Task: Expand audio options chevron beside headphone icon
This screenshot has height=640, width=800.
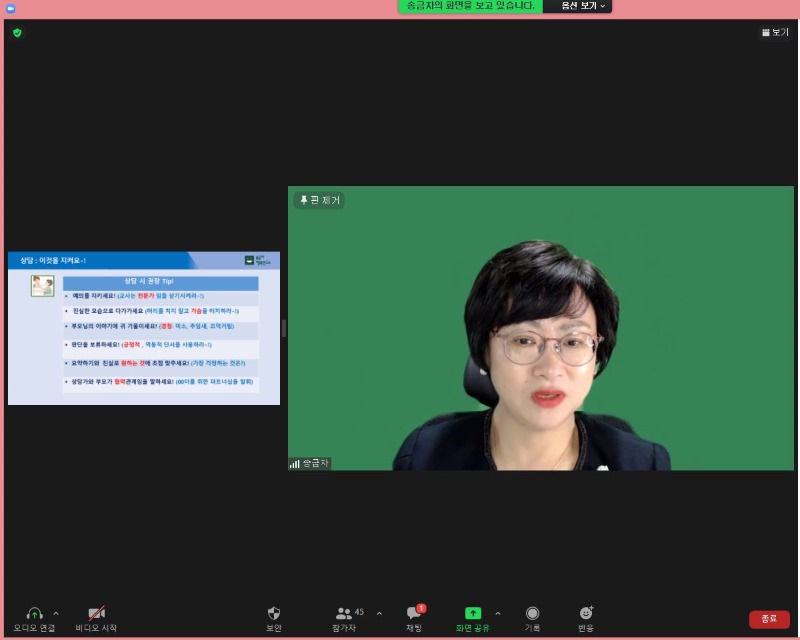Action: [x=56, y=613]
